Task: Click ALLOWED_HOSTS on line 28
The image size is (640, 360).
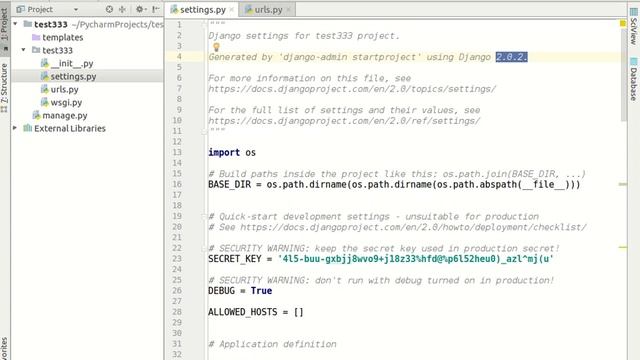Action: 242,312
